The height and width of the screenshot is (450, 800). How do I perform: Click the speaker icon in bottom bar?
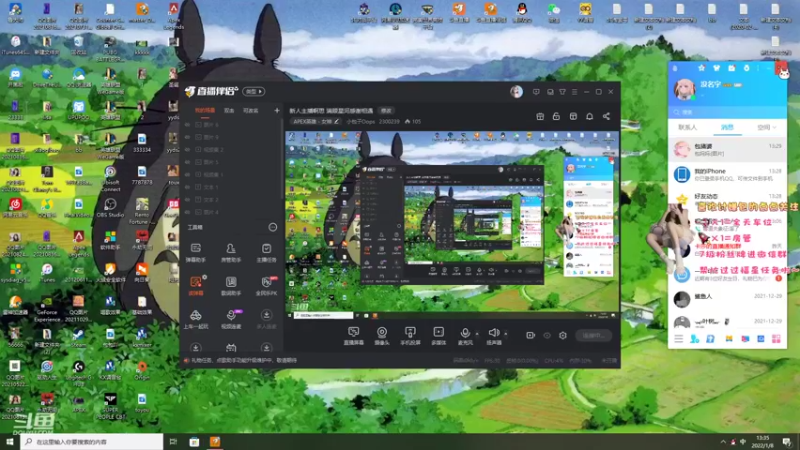[x=493, y=333]
